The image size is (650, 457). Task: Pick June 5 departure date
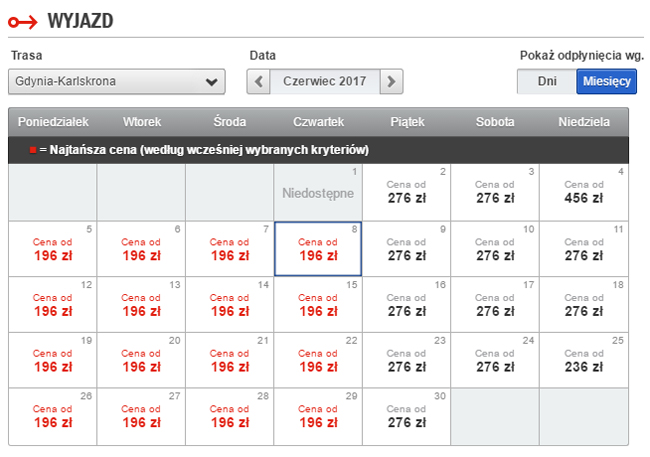52,248
